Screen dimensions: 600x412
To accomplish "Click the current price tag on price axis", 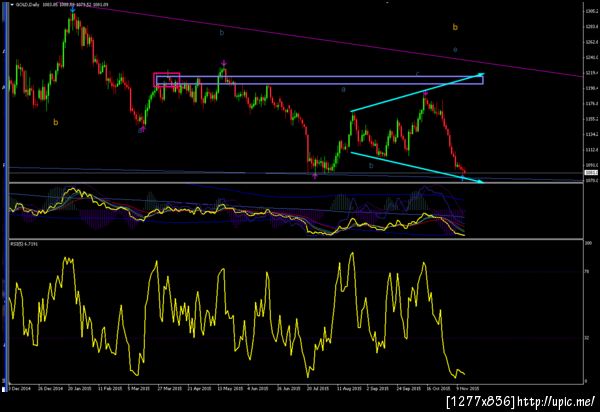I will click(x=591, y=173).
